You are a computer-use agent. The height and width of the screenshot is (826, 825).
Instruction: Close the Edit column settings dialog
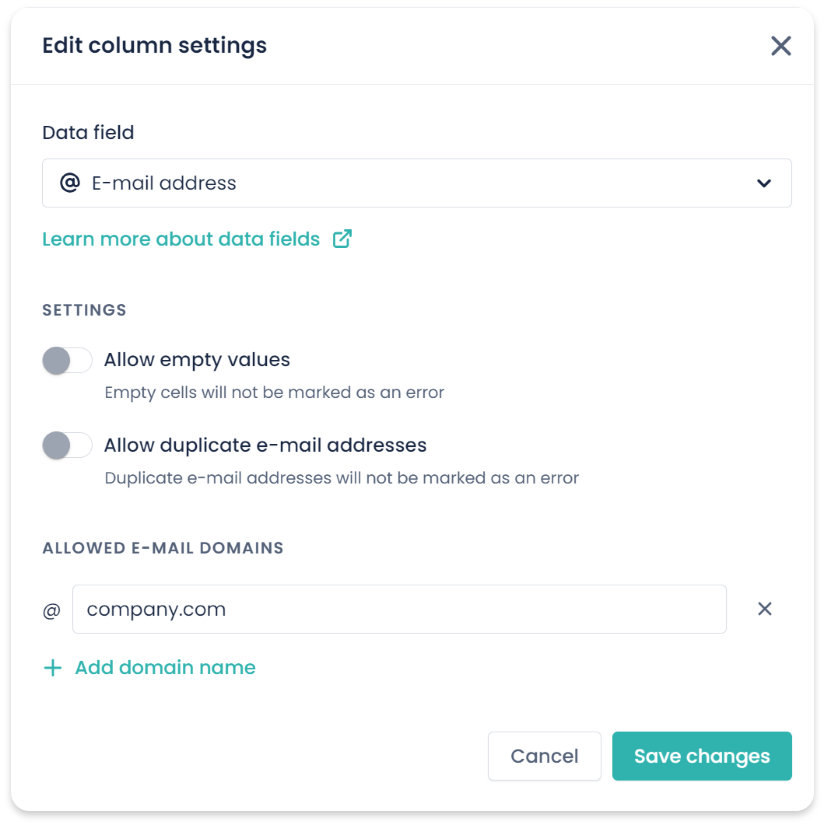click(x=780, y=46)
